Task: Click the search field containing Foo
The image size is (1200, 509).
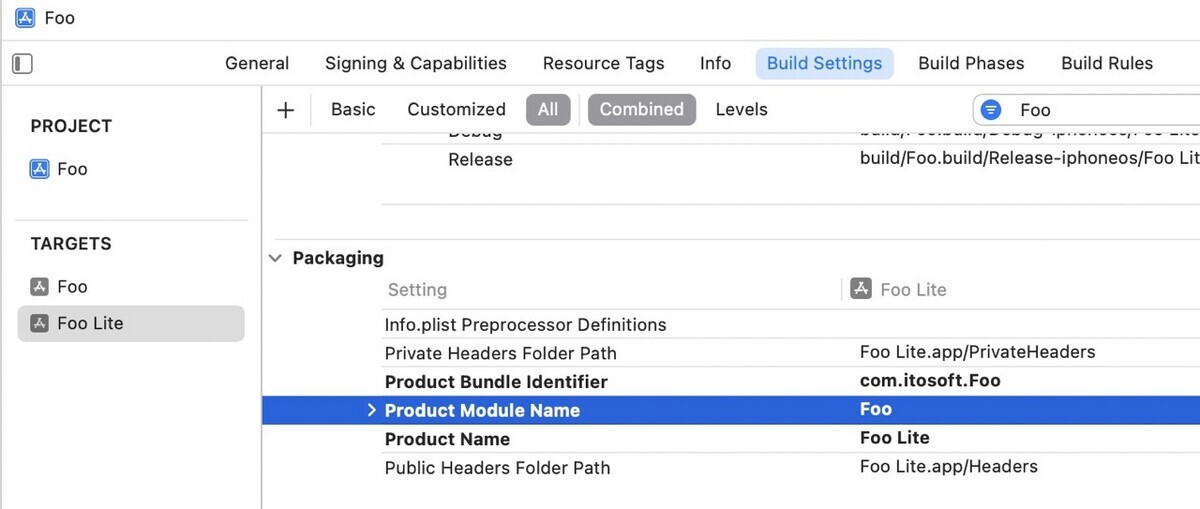Action: point(1086,110)
